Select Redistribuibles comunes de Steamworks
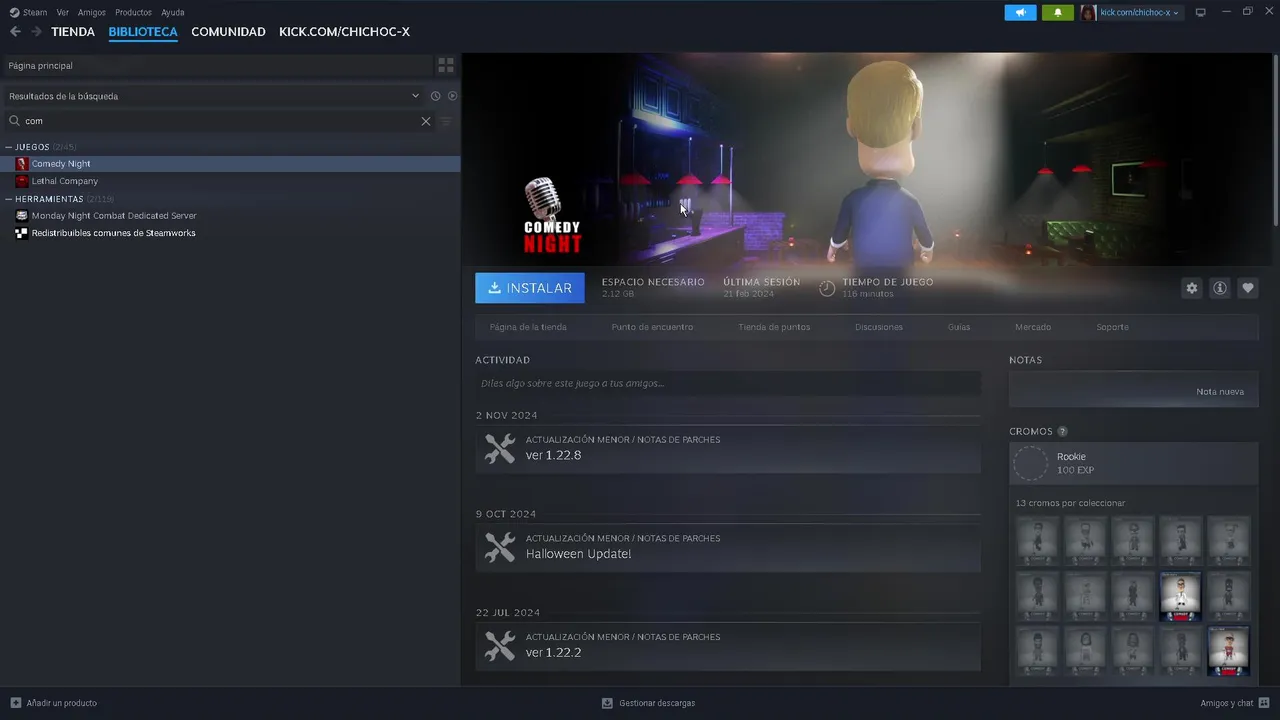The image size is (1280, 720). coord(230,233)
